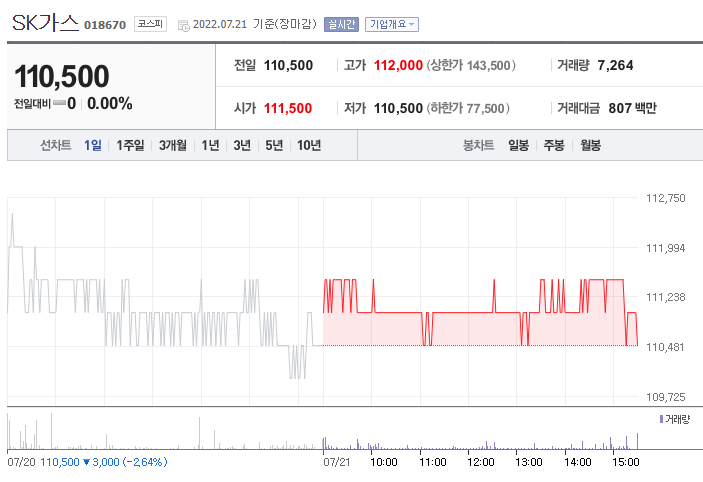Open the 주봉 weekly candle chart

(x=554, y=145)
